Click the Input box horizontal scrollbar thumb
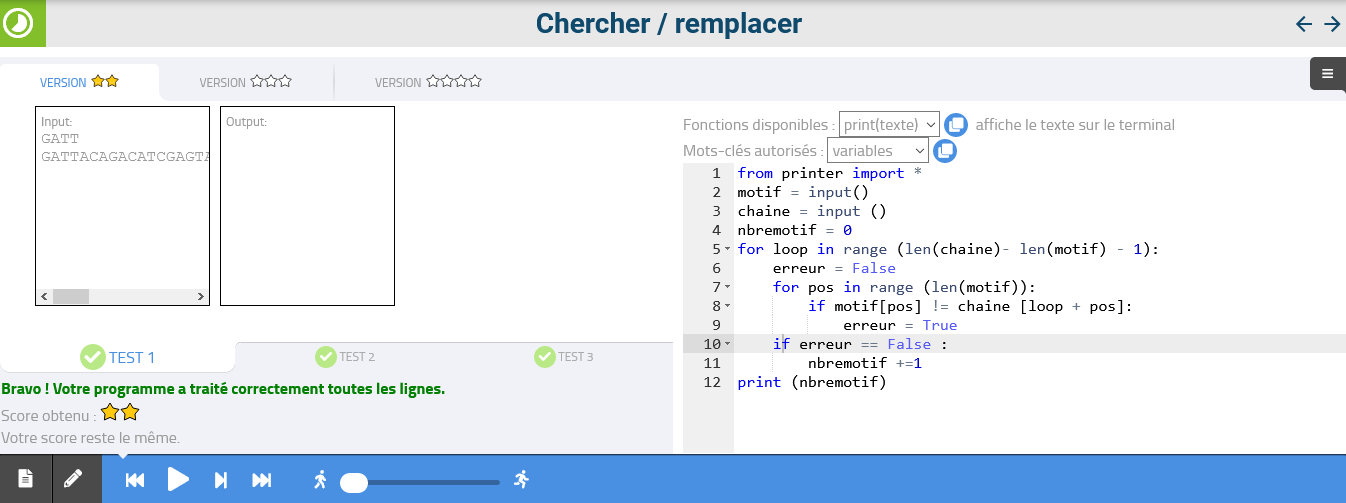Viewport: 1346px width, 503px height. tap(71, 297)
